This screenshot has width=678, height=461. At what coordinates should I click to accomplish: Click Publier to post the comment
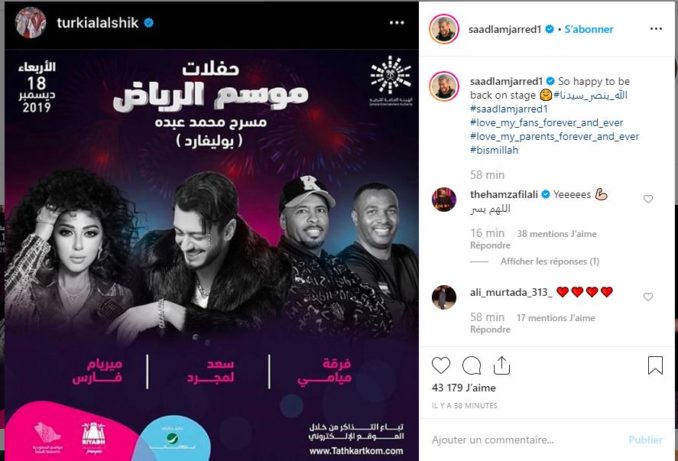point(645,440)
